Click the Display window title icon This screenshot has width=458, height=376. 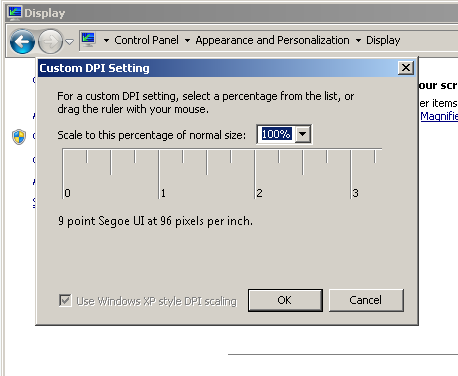pos(15,13)
